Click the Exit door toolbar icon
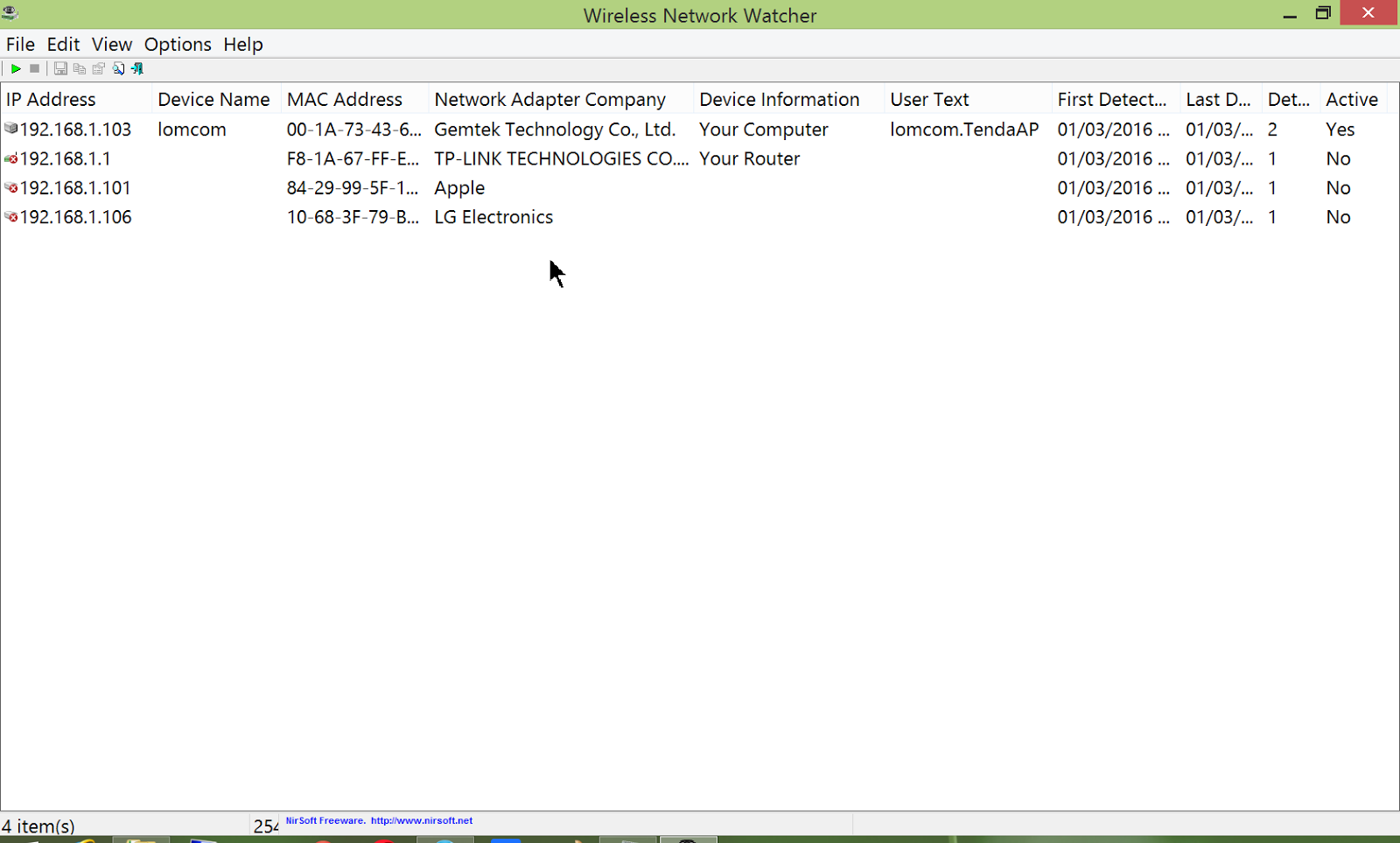This screenshot has width=1400, height=843. coord(137,68)
